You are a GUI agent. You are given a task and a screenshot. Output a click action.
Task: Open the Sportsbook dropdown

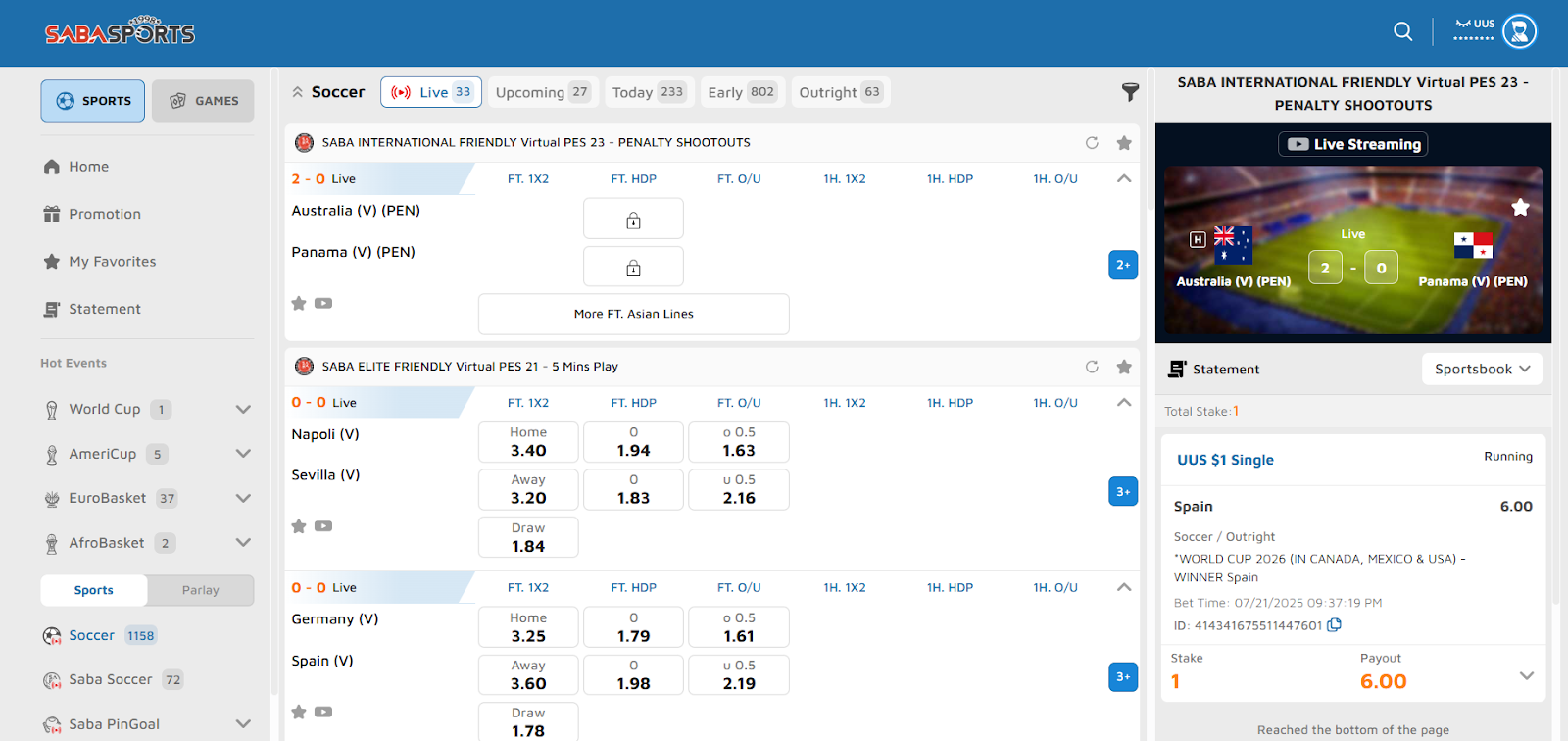[1482, 370]
